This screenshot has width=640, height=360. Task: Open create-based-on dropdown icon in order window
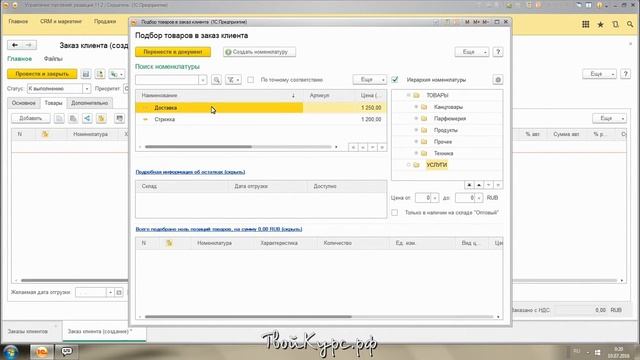(x=117, y=74)
